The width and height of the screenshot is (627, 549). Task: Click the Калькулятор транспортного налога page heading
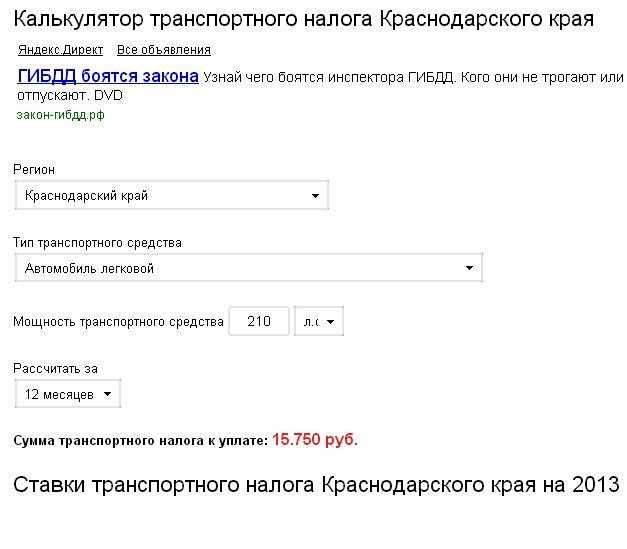point(304,19)
